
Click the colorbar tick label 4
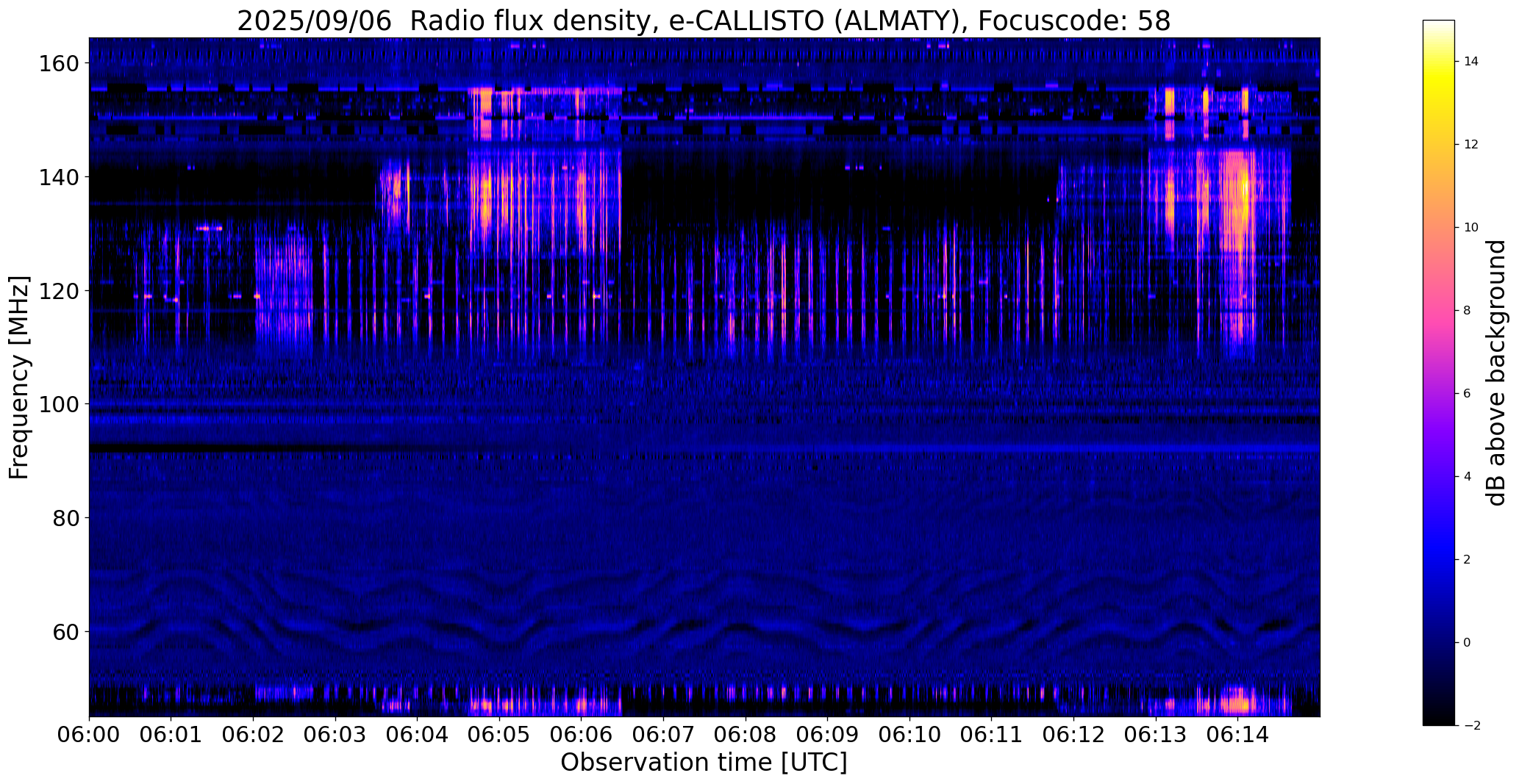(x=1468, y=477)
